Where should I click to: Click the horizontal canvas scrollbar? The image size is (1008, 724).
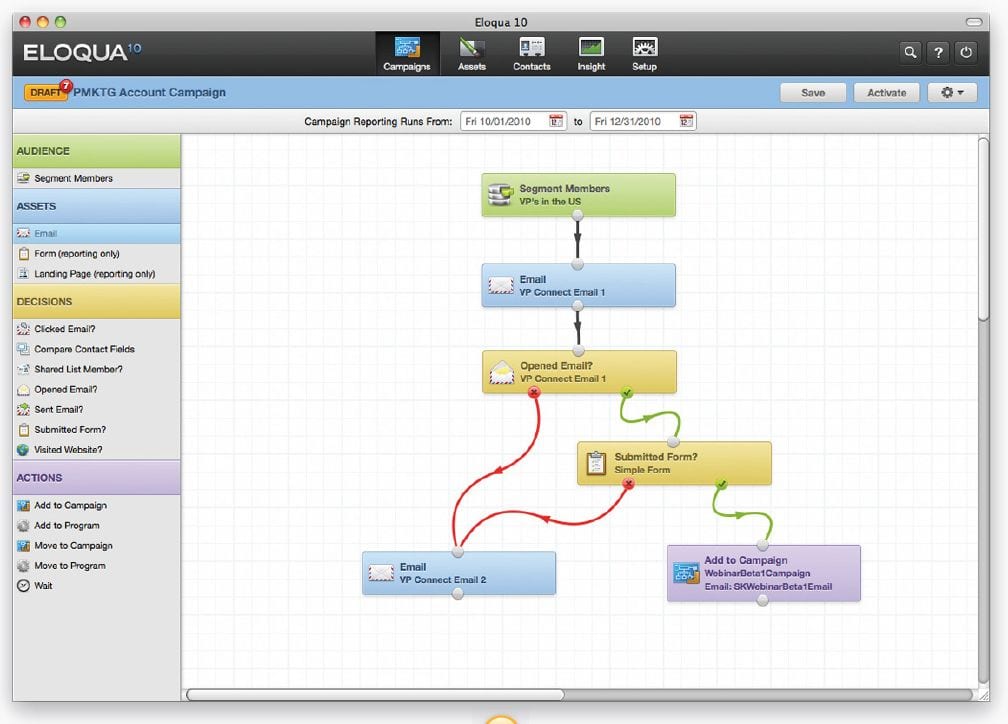[x=375, y=694]
